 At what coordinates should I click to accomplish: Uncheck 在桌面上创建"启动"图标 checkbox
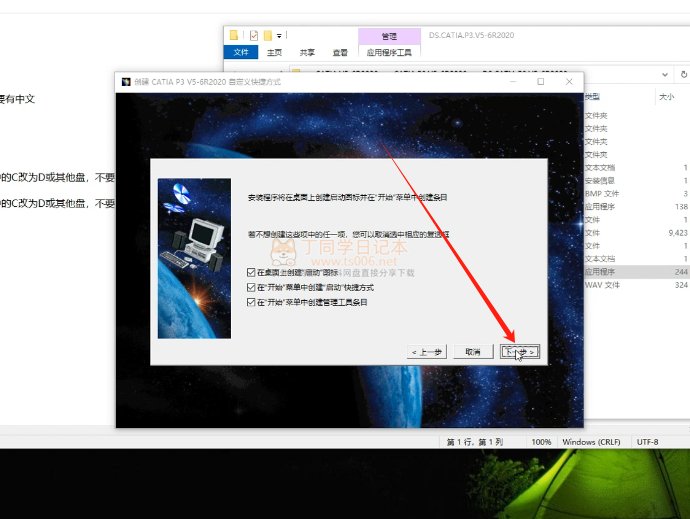(x=251, y=272)
